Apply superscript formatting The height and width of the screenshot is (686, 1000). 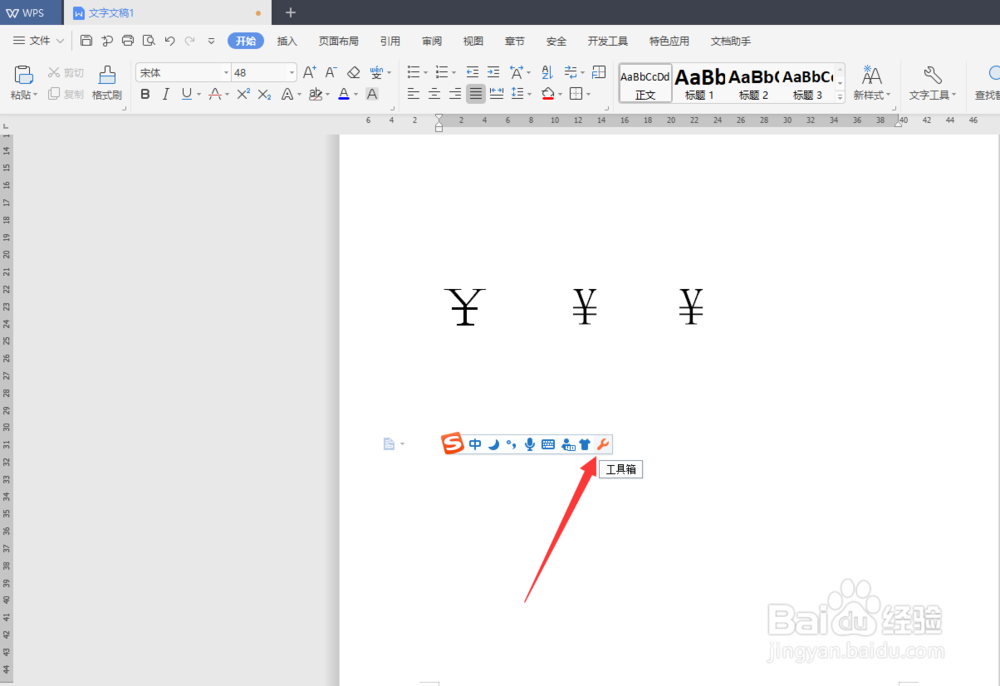(243, 94)
